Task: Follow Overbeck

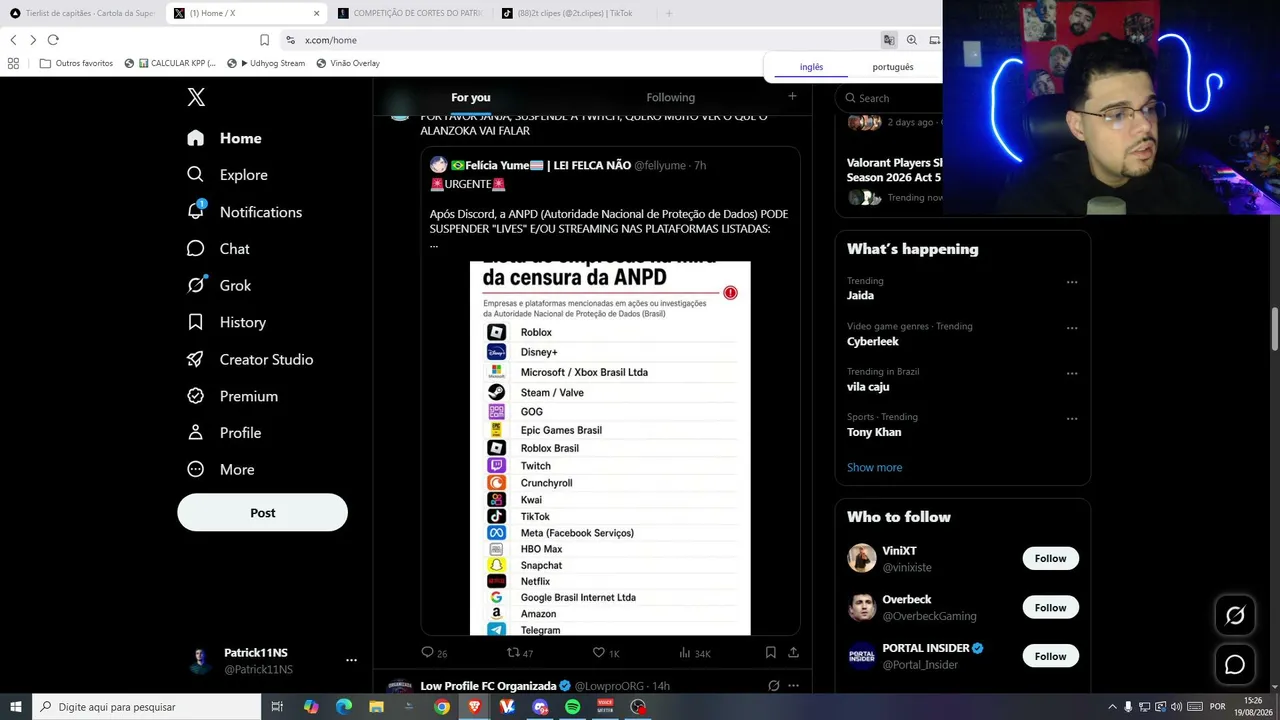Action: (1050, 607)
